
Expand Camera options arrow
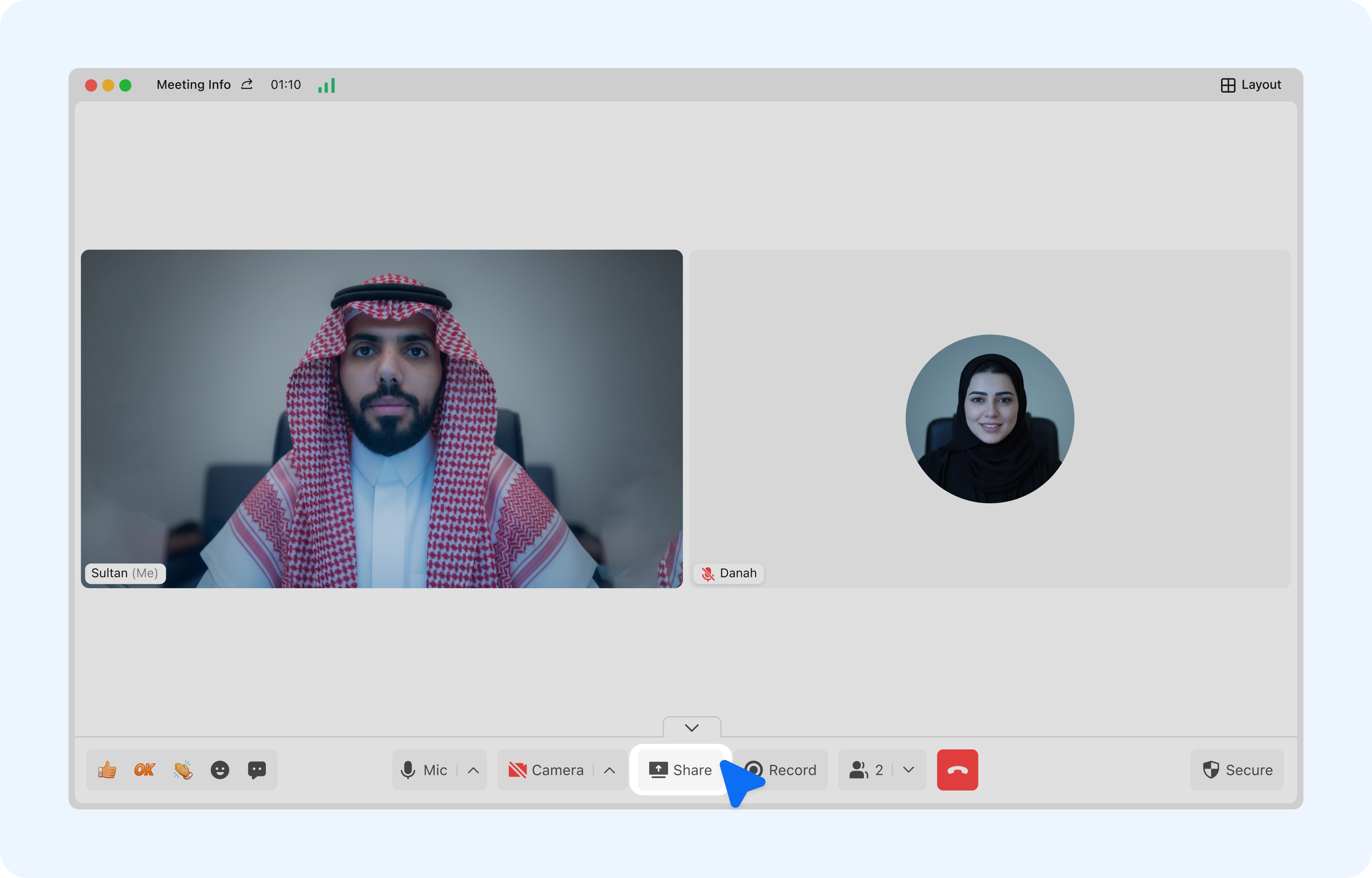tap(609, 770)
